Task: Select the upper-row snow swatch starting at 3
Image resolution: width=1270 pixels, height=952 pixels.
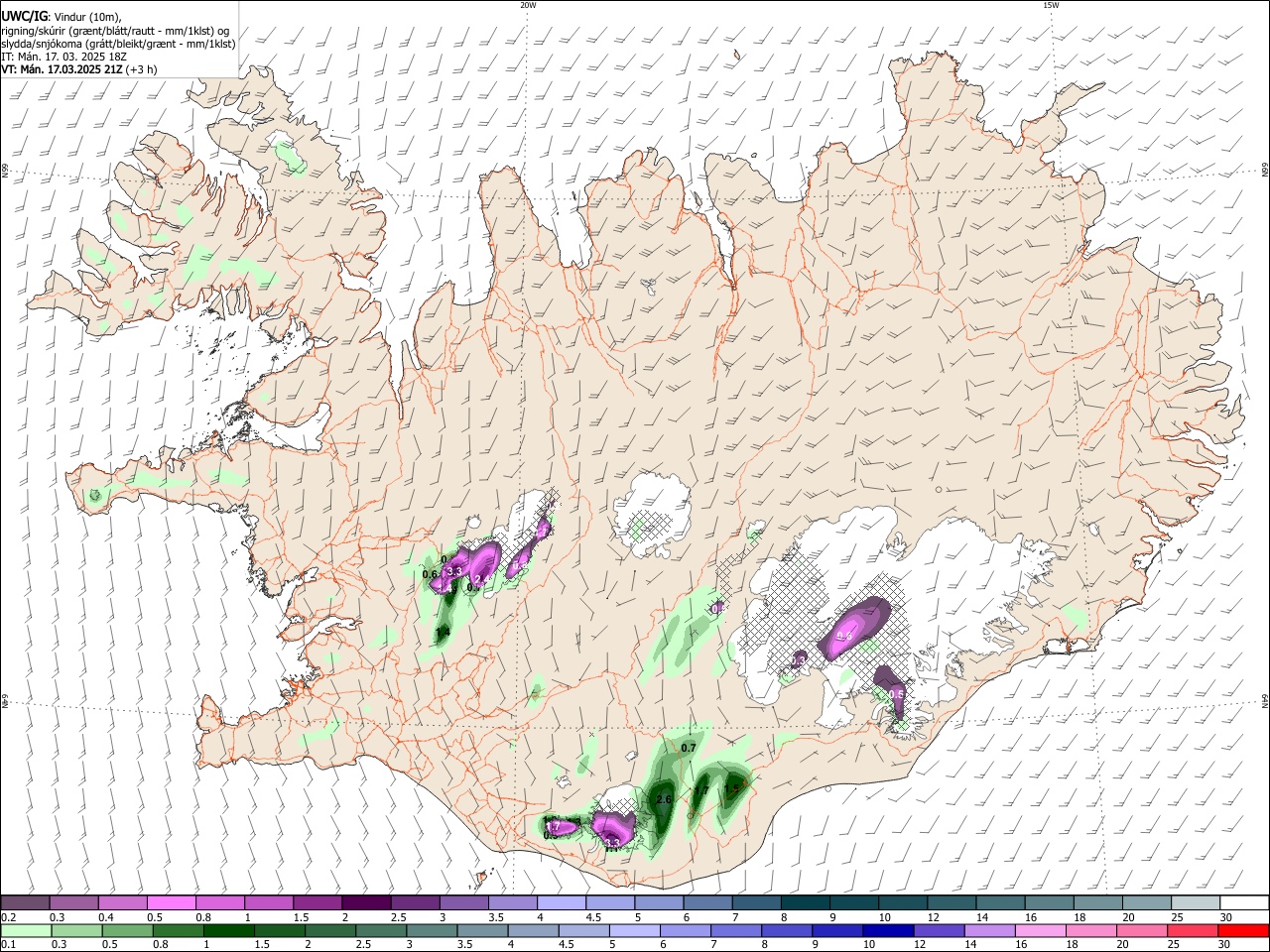Action: (x=462, y=902)
